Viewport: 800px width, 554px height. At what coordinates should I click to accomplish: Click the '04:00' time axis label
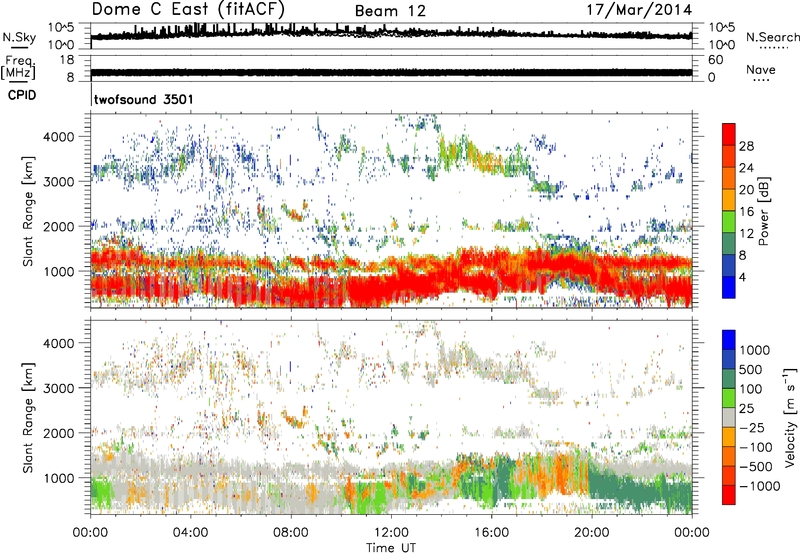coord(190,533)
